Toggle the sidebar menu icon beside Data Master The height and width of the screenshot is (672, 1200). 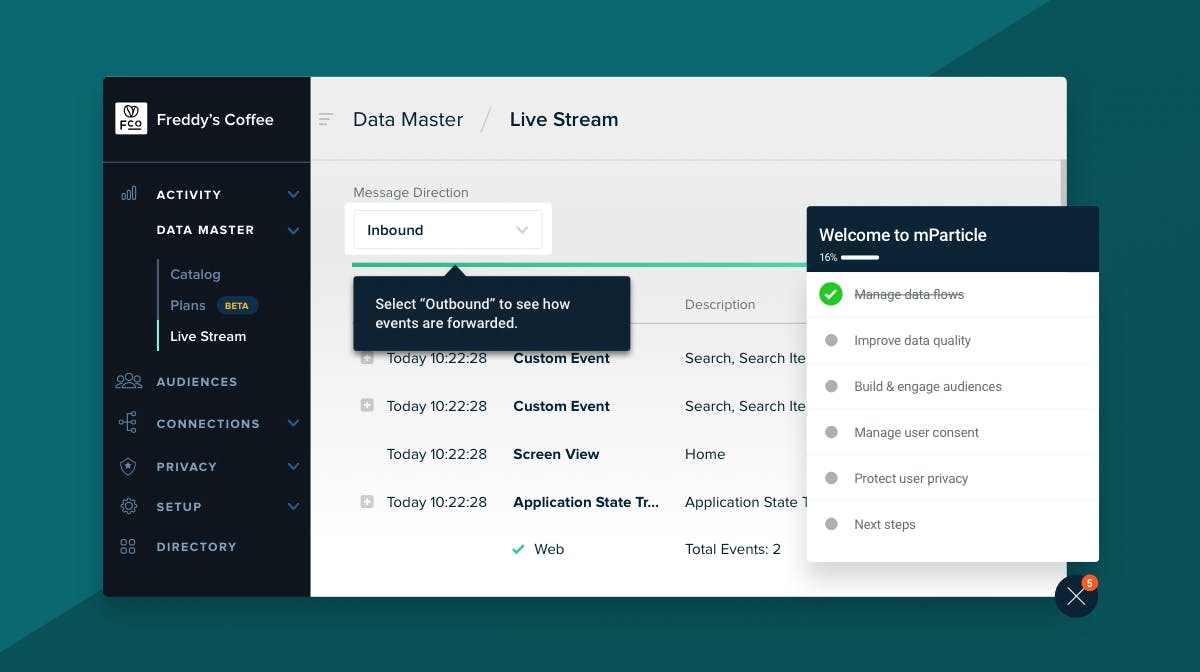pos(326,120)
